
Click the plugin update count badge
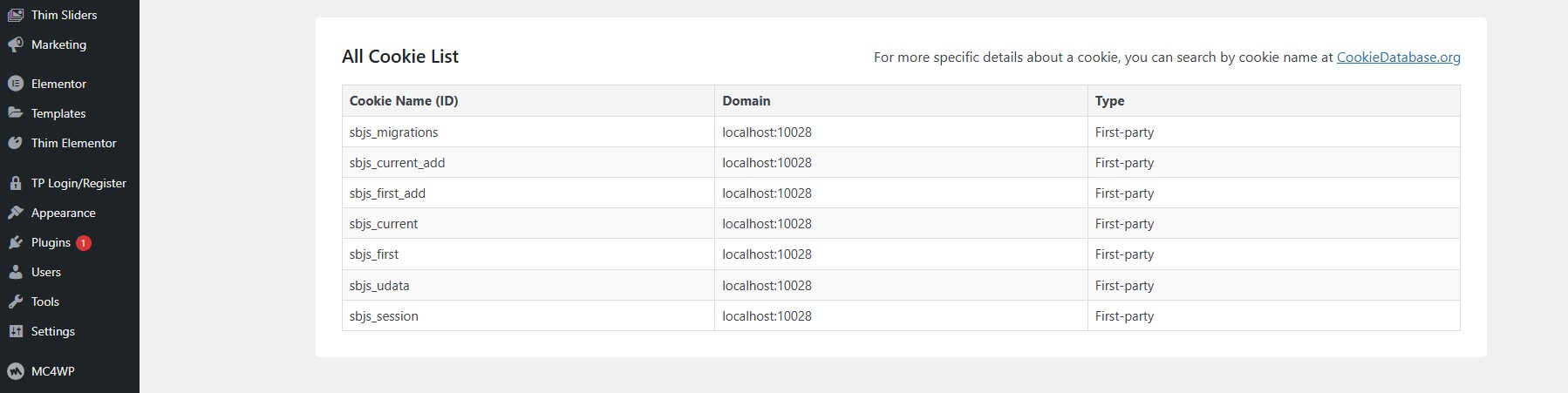point(84,243)
